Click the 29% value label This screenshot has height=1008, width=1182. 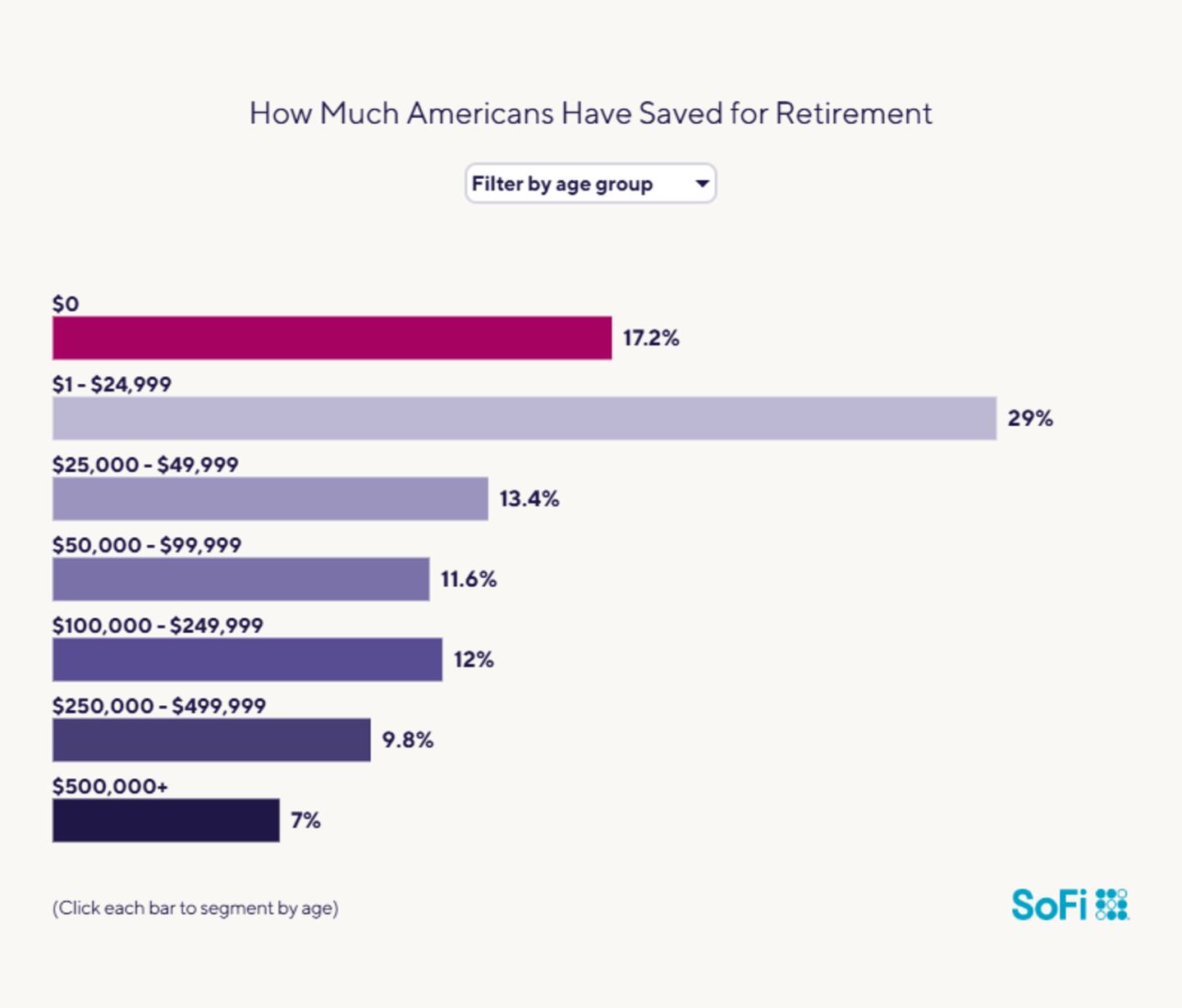pos(1030,419)
